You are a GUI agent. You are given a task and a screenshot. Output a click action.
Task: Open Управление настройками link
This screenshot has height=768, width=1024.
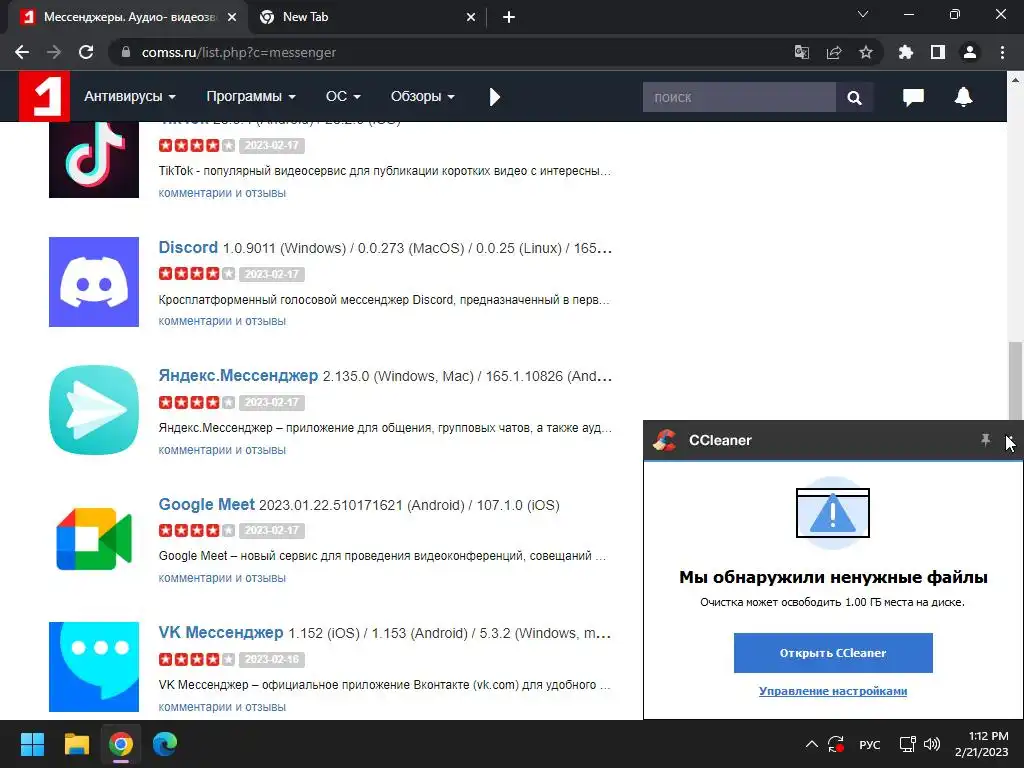(833, 691)
